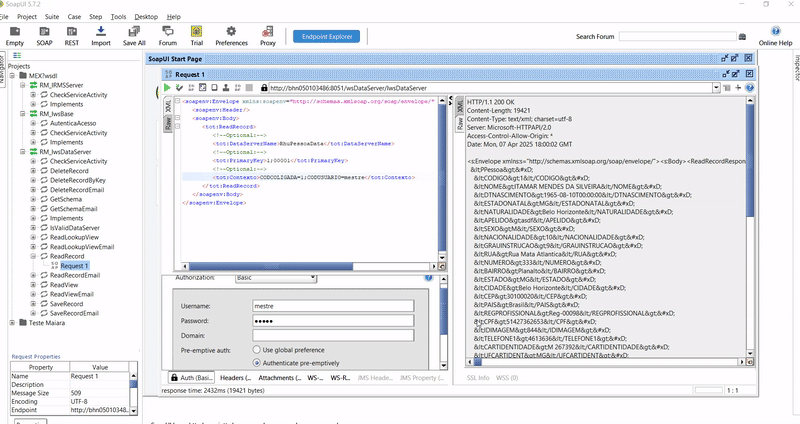Click the Import project icon

(x=101, y=36)
